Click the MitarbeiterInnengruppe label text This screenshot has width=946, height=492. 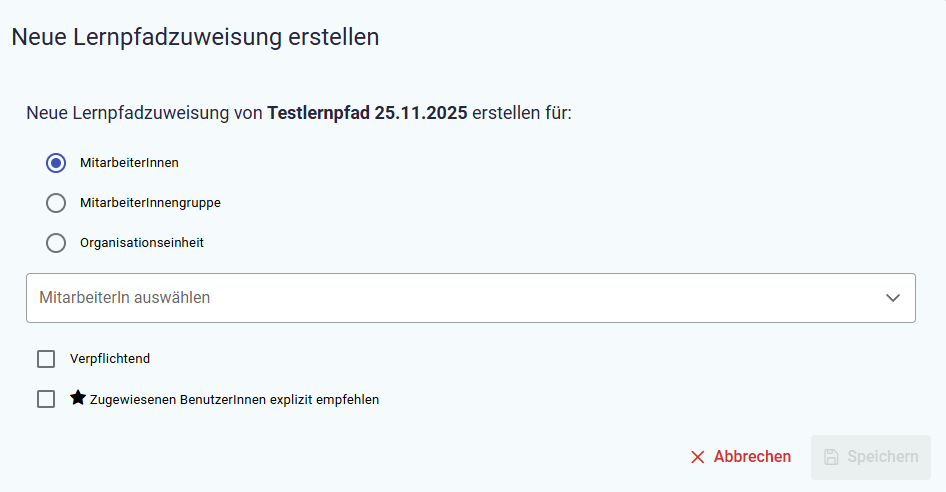(150, 202)
